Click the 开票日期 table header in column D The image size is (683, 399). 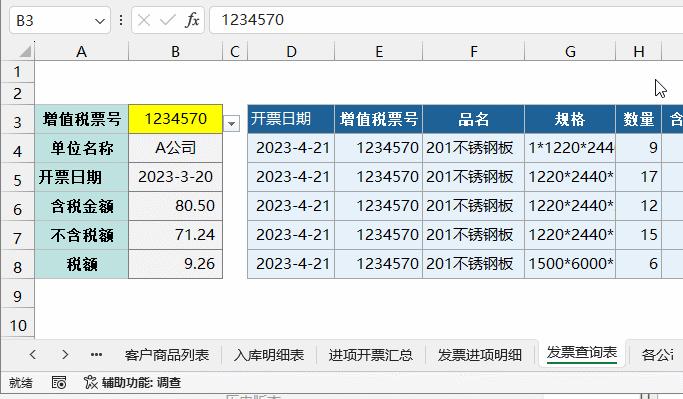pyautogui.click(x=291, y=119)
